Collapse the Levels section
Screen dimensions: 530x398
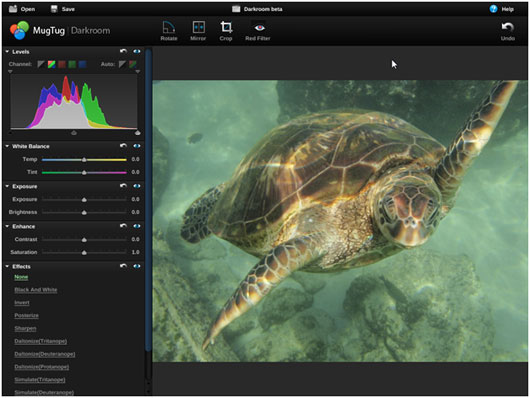pyautogui.click(x=7, y=51)
